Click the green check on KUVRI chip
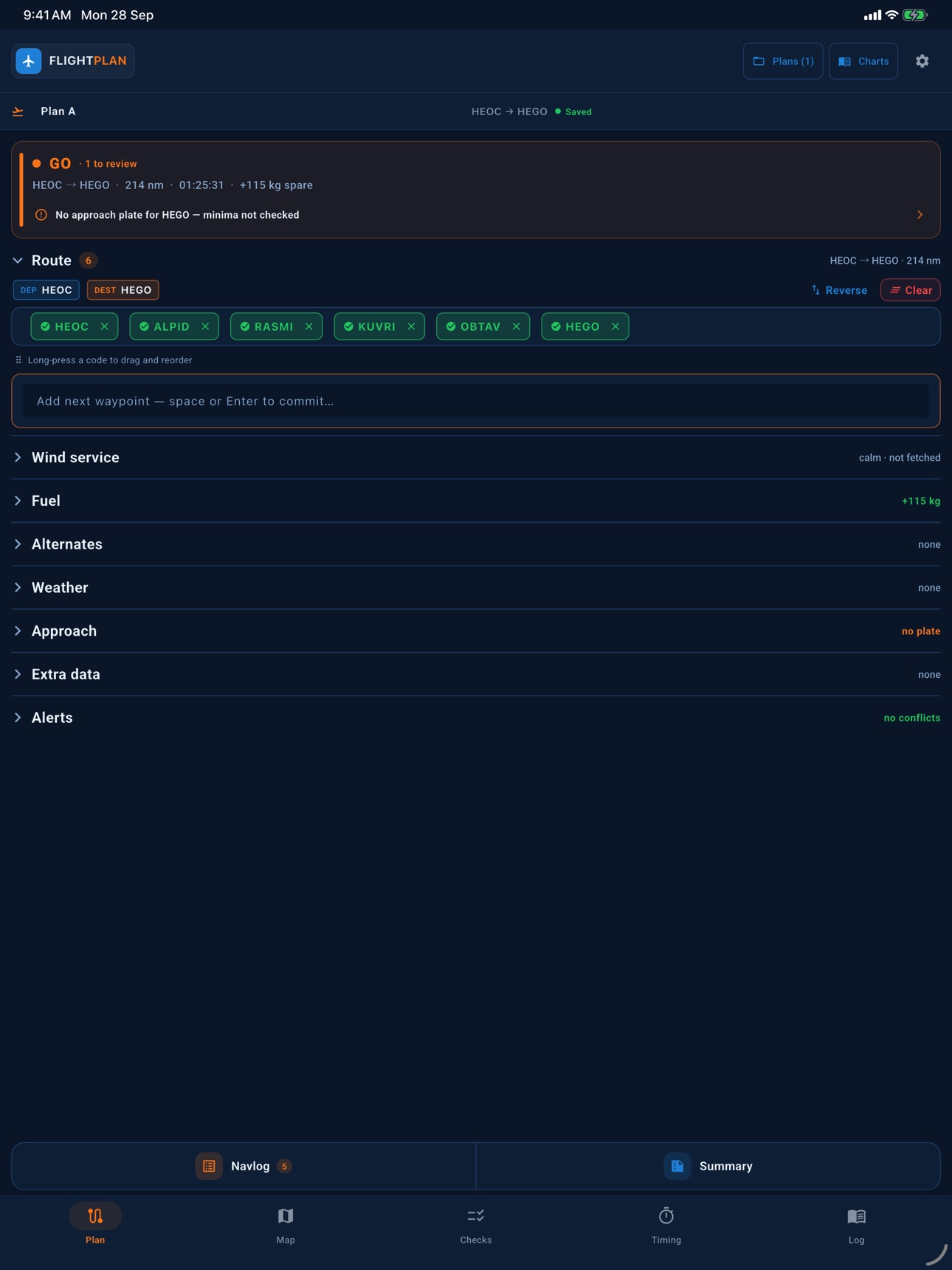952x1270 pixels. click(x=349, y=326)
